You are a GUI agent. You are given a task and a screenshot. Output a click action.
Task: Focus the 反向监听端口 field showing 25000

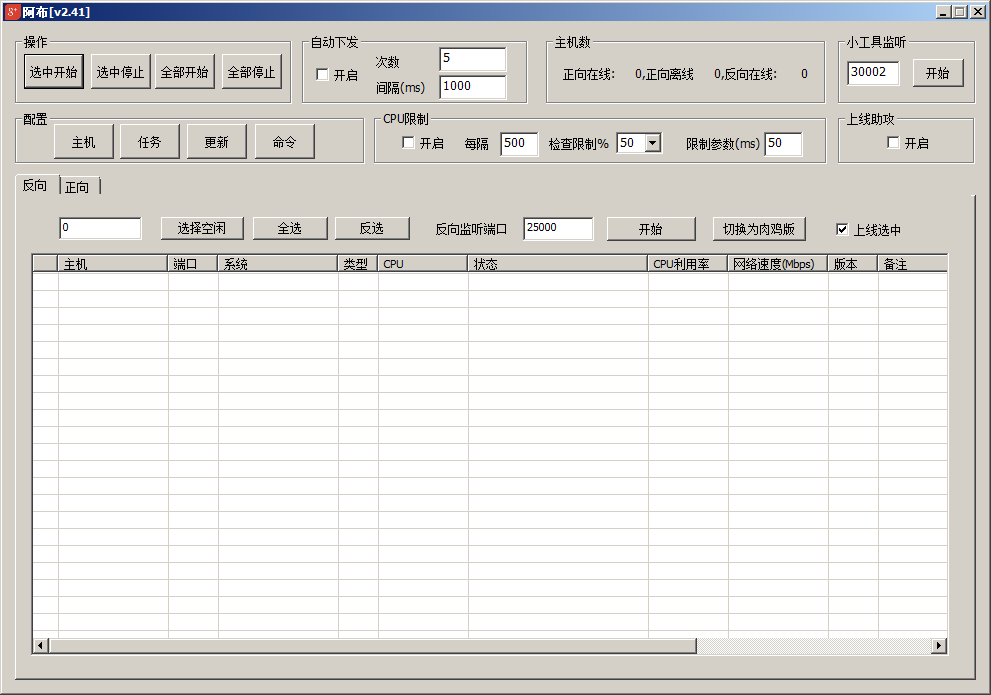coord(557,229)
